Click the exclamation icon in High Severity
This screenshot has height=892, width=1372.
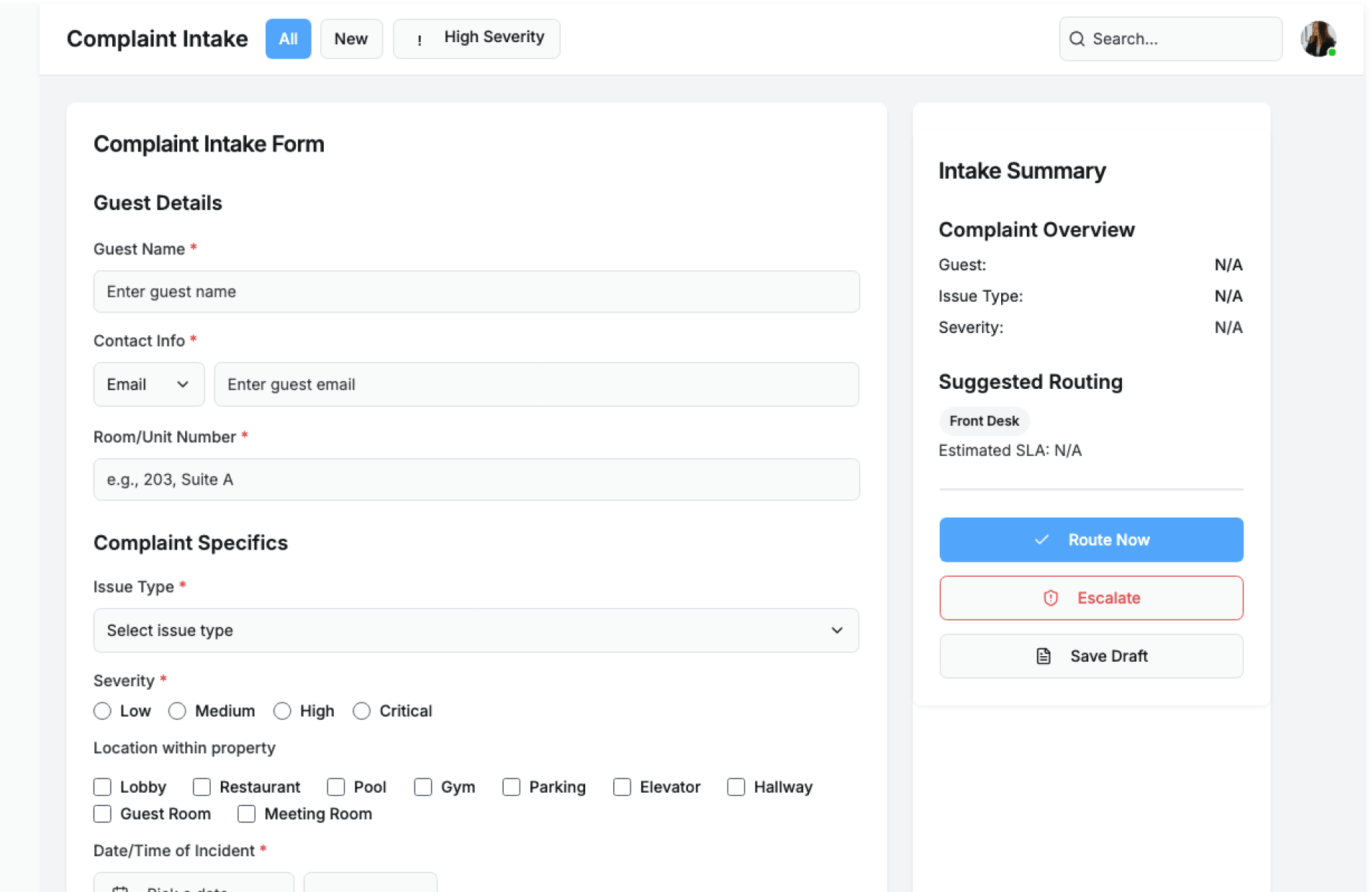[419, 40]
